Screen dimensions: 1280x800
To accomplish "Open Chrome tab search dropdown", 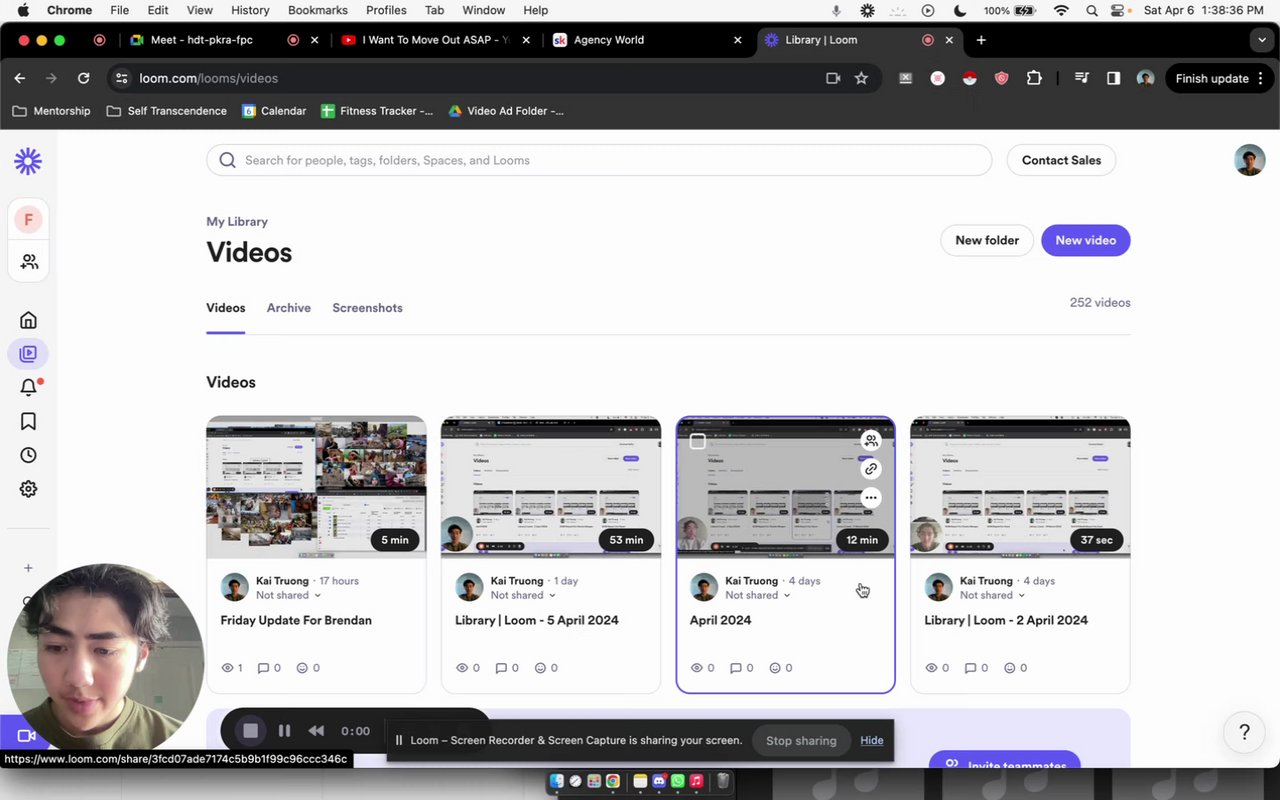I will point(1262,40).
